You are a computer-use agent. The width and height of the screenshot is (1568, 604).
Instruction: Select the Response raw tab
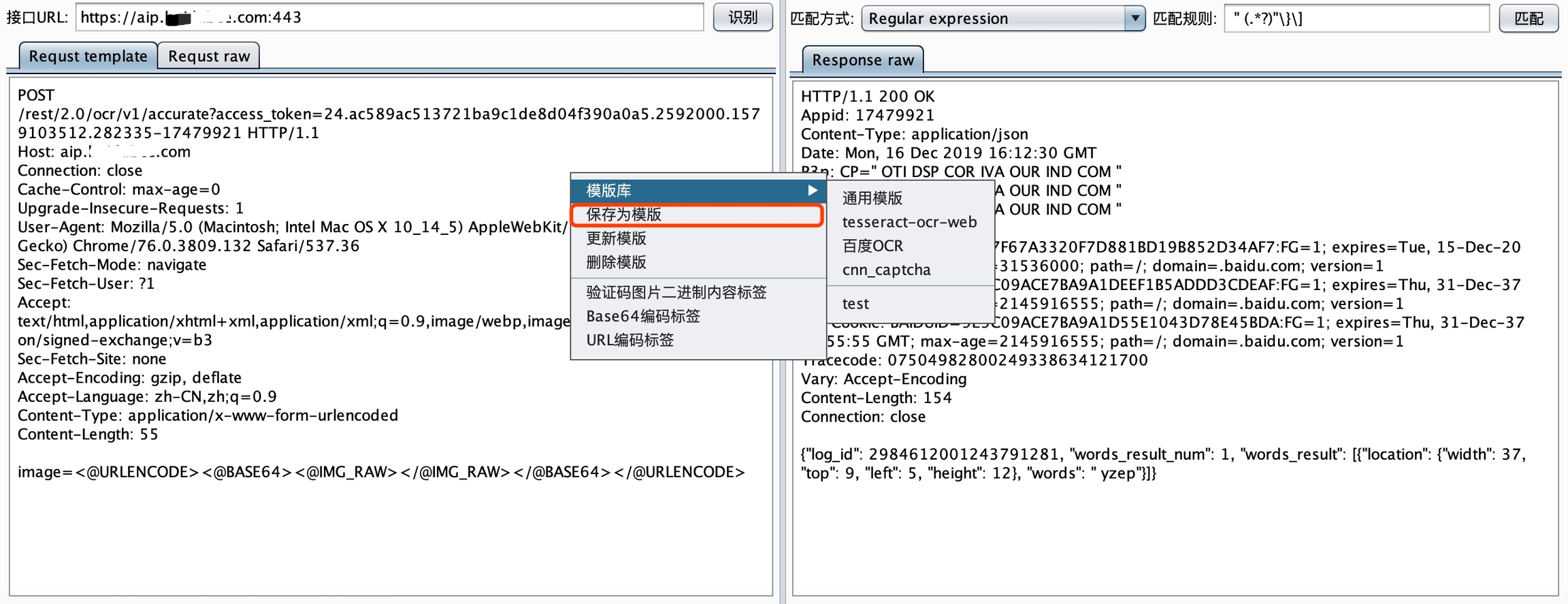[x=862, y=60]
